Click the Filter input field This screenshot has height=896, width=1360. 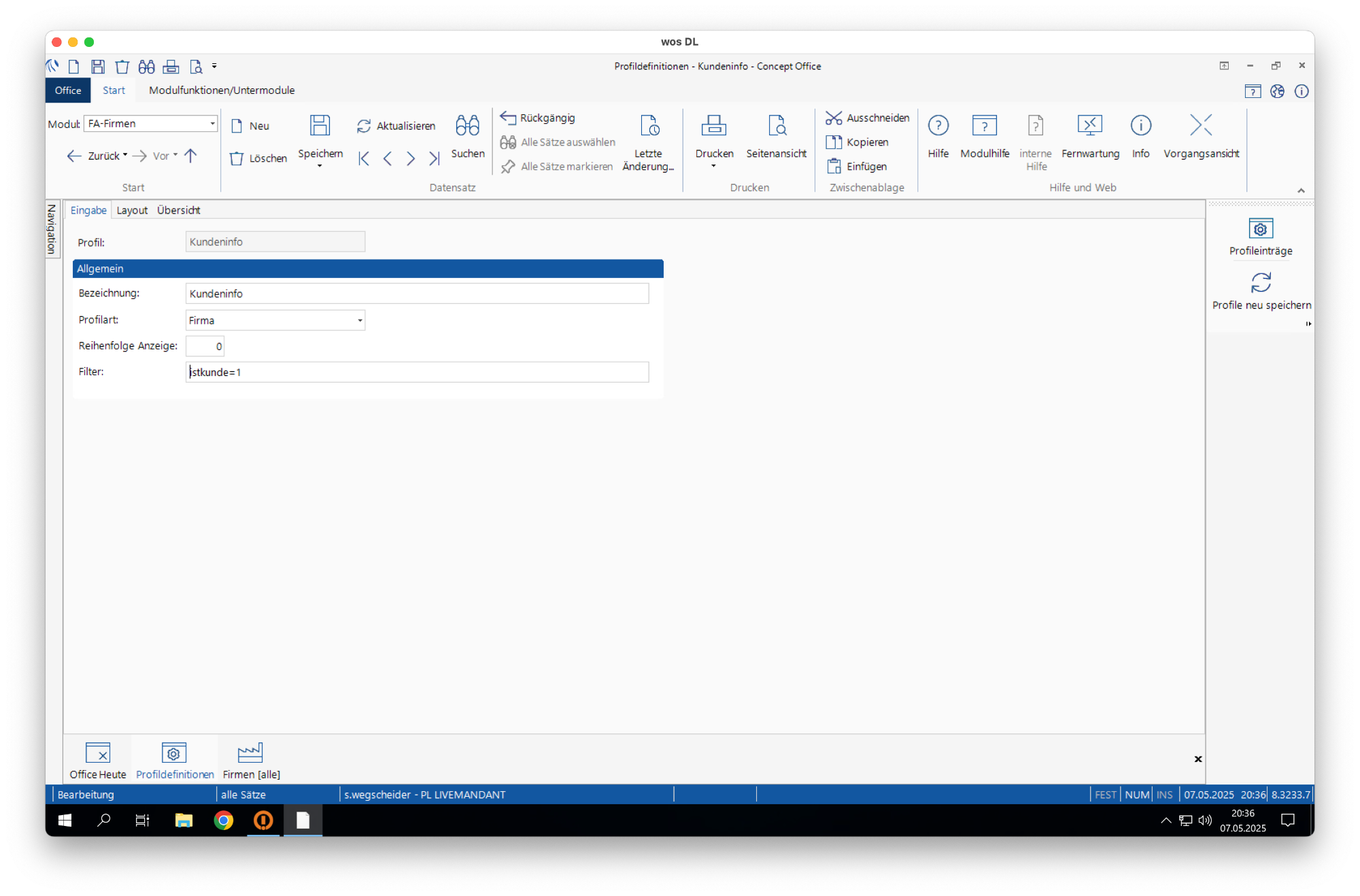click(x=417, y=372)
